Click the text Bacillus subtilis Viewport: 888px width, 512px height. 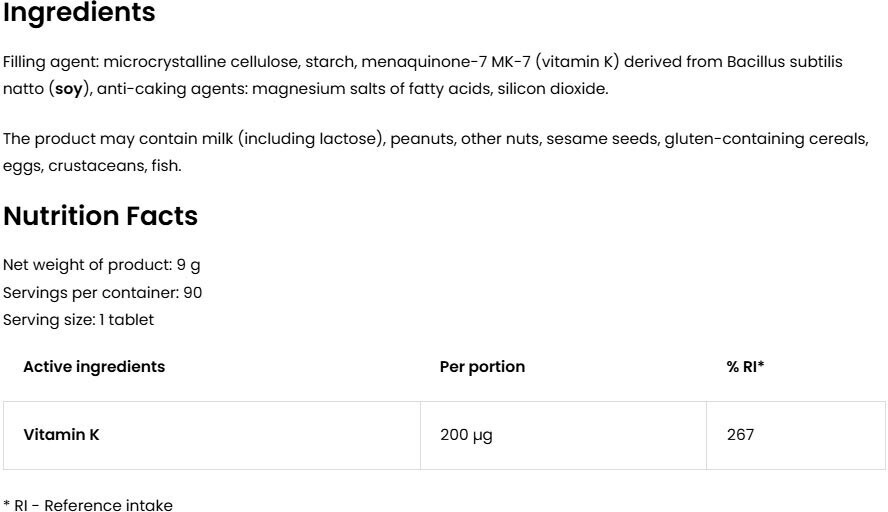pos(784,62)
